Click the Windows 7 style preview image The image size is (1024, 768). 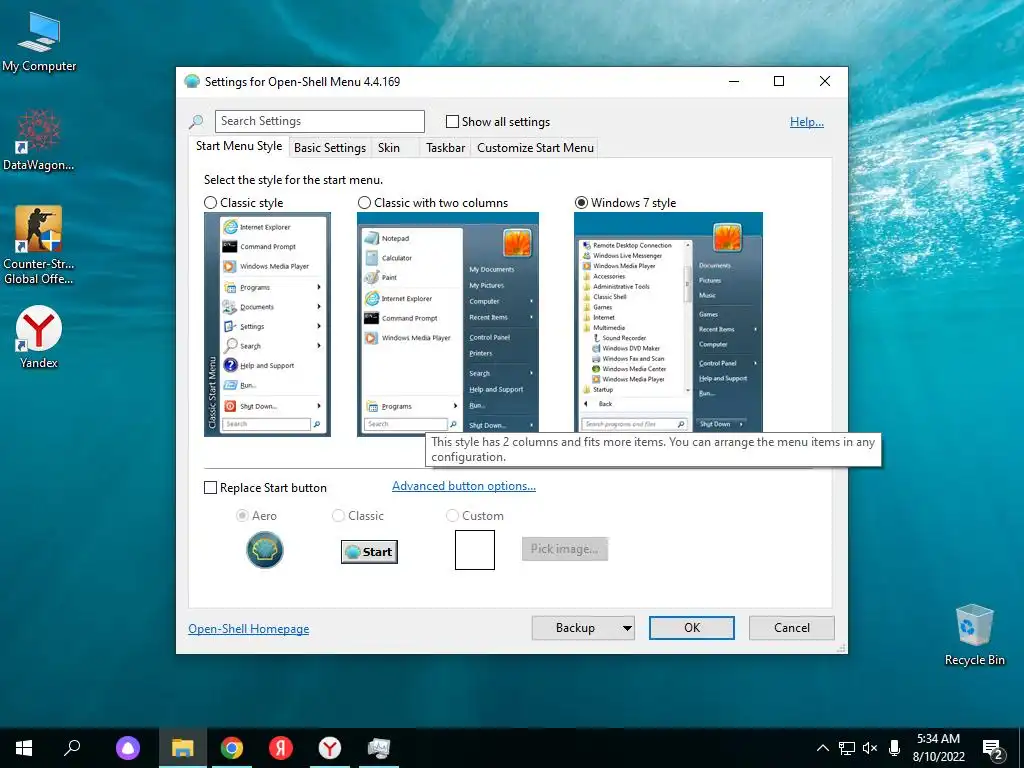(x=668, y=322)
